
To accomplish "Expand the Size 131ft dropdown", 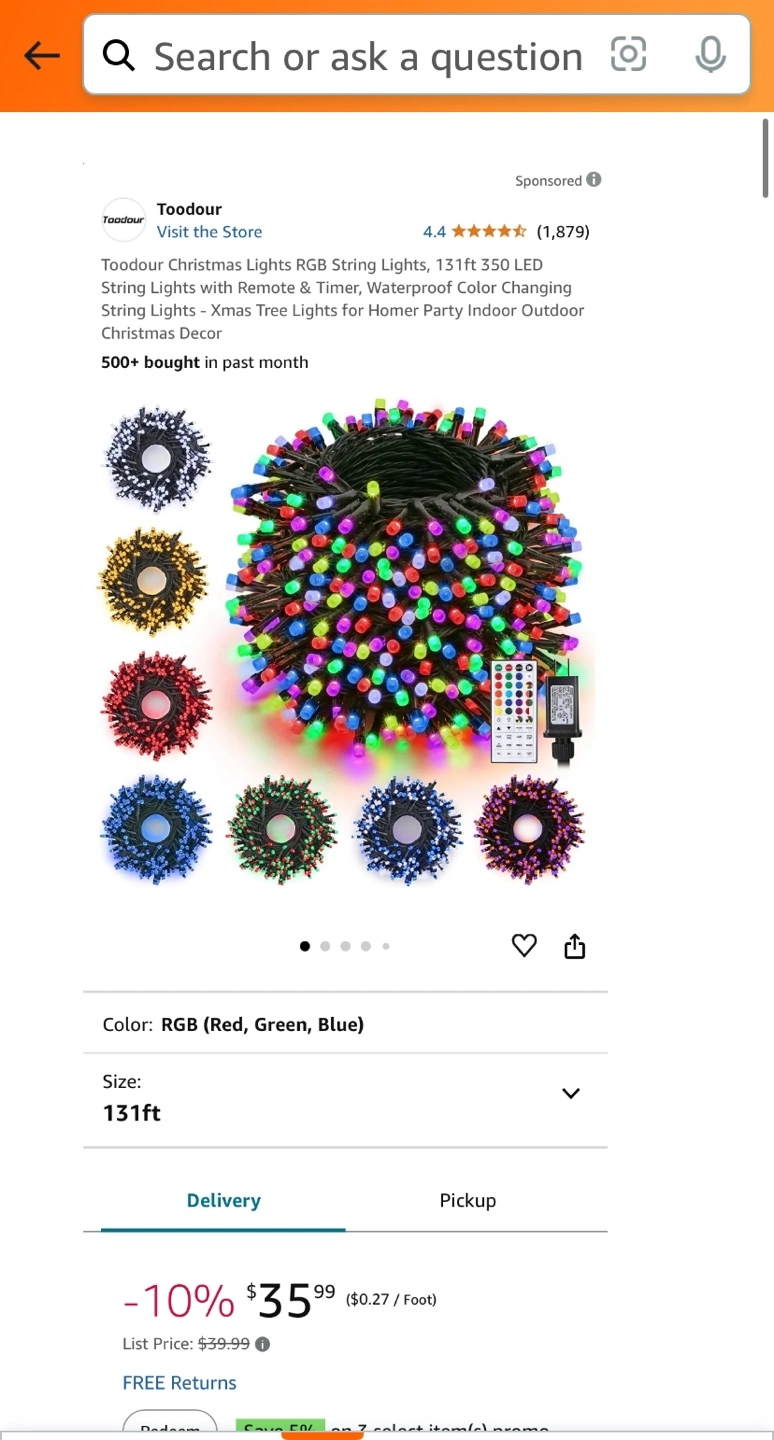I will [345, 1099].
